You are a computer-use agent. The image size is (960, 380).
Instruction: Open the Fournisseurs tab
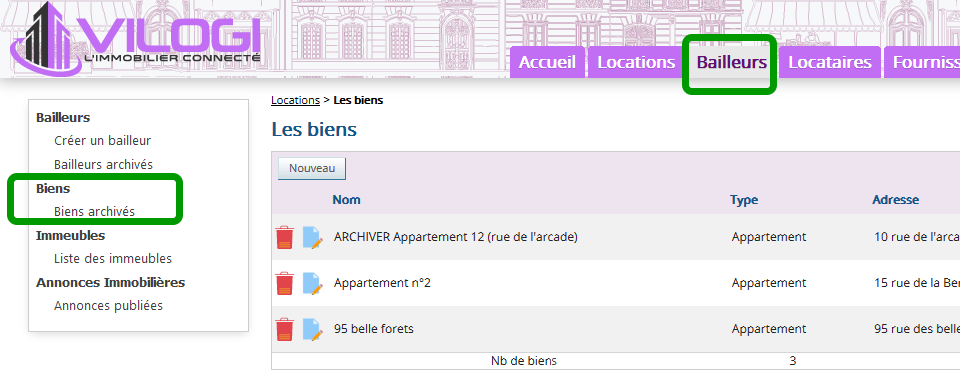[x=922, y=62]
